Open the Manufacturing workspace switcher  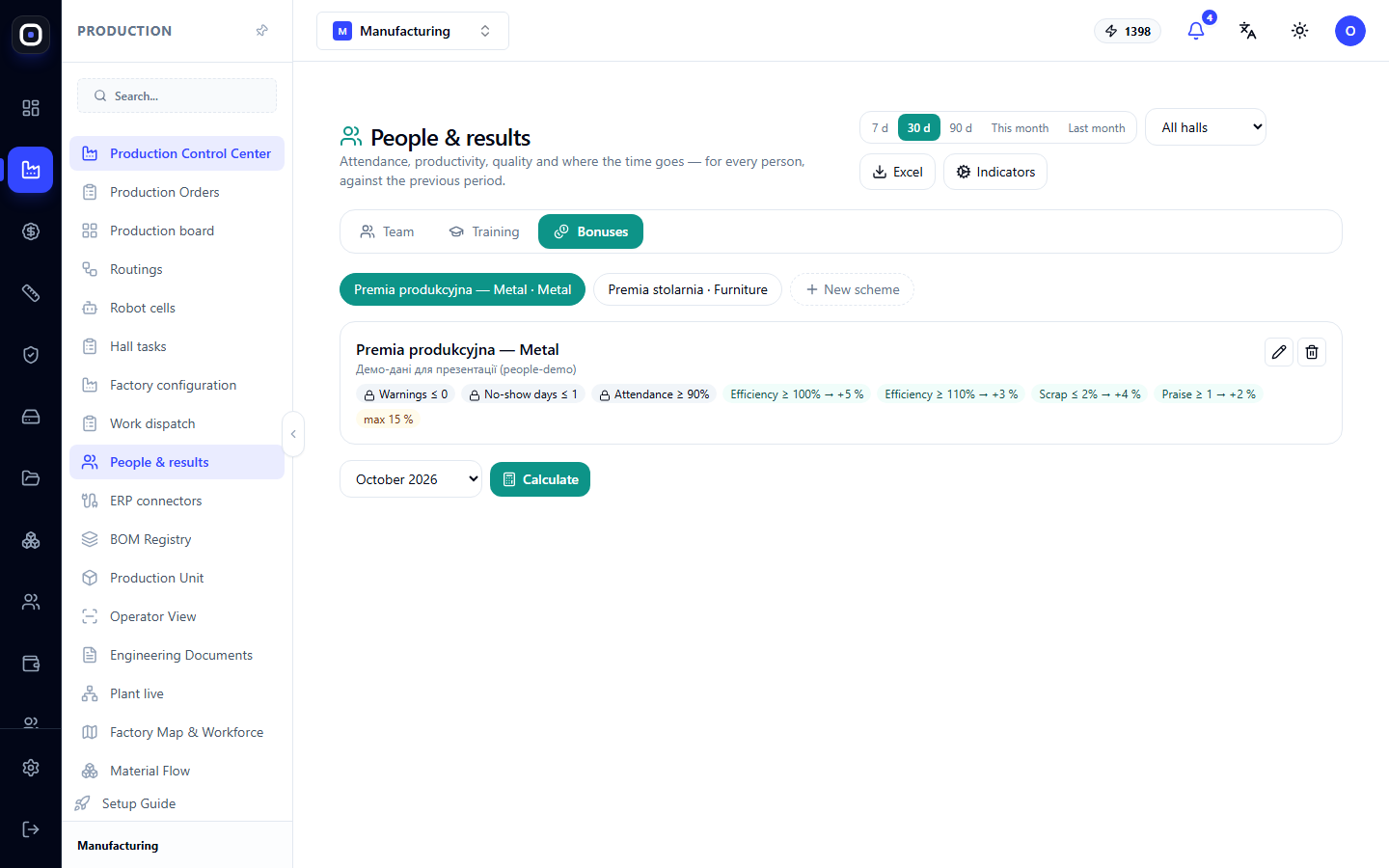point(413,31)
